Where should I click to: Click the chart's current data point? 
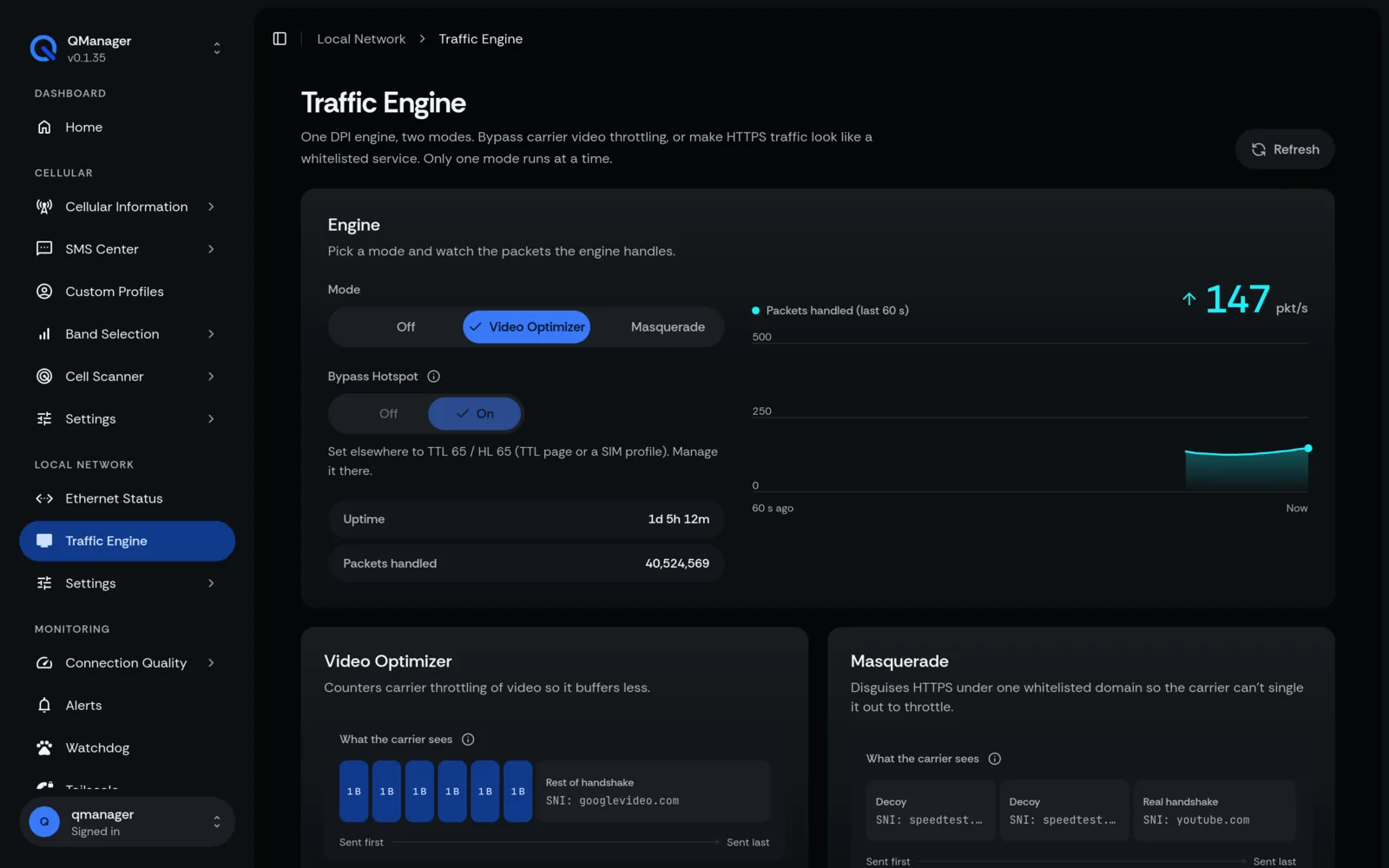pos(1308,449)
